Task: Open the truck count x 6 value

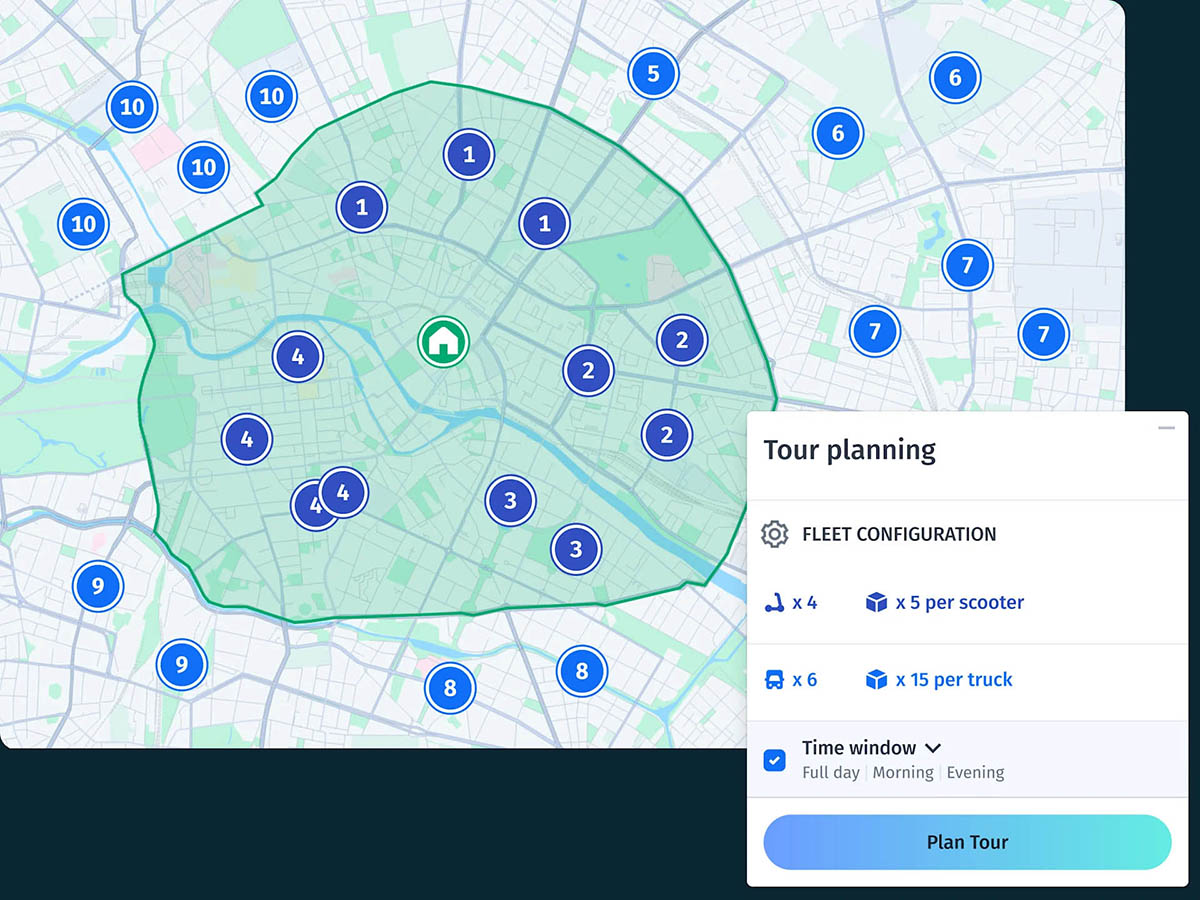Action: click(804, 680)
